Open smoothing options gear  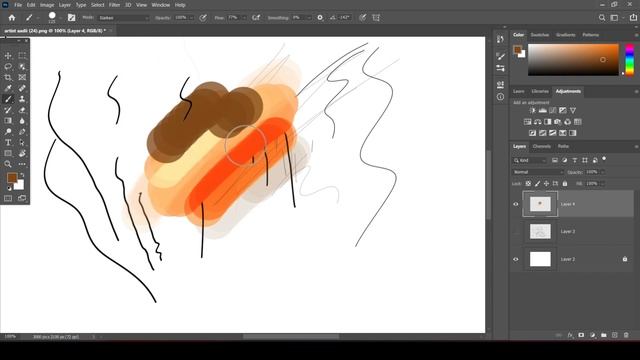[320, 18]
